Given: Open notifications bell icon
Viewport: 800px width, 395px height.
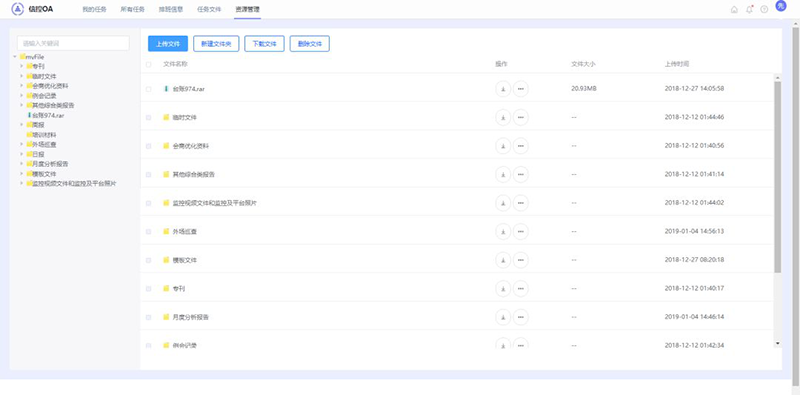Looking at the screenshot, I should point(749,9).
